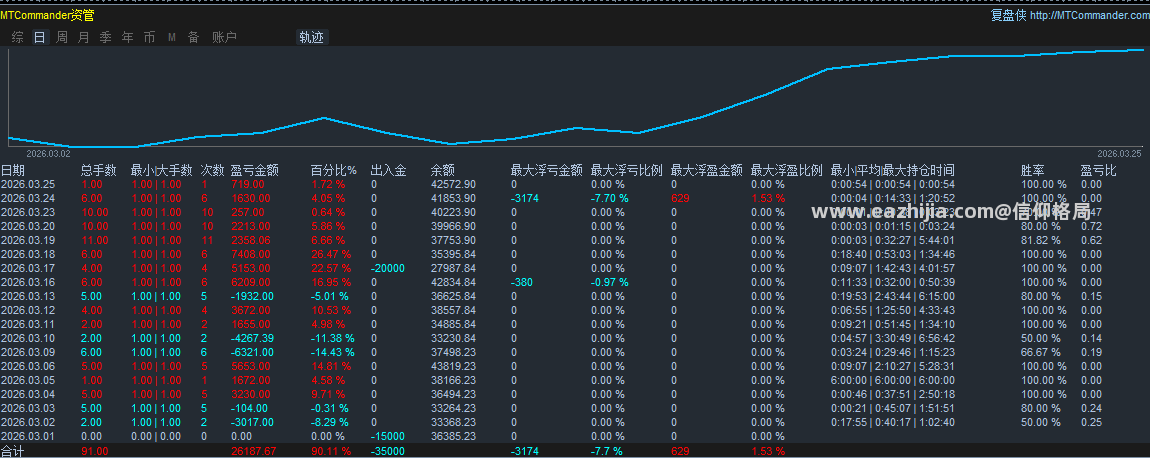This screenshot has height=458, width=1150.
Task: Click the balance value 42572.90
Action: tap(453, 184)
